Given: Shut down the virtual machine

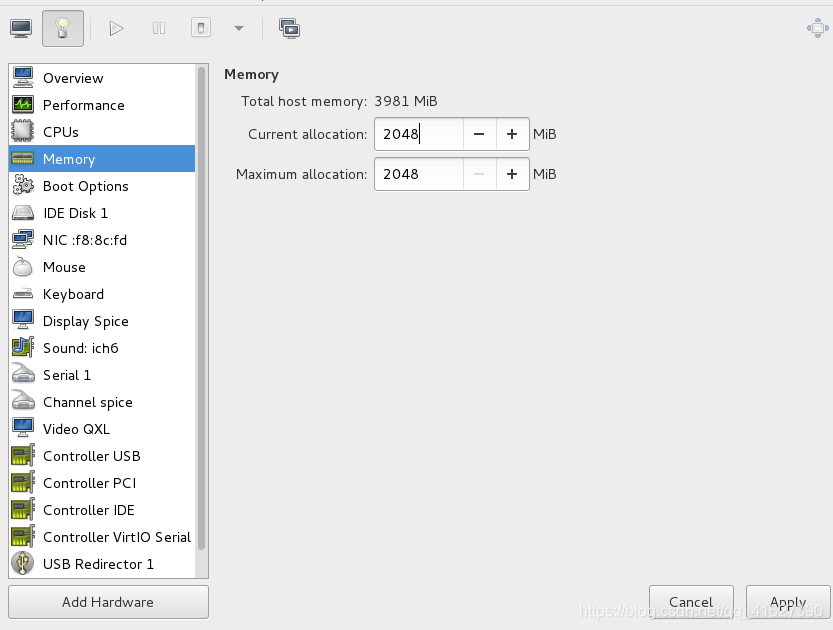Looking at the screenshot, I should [201, 28].
